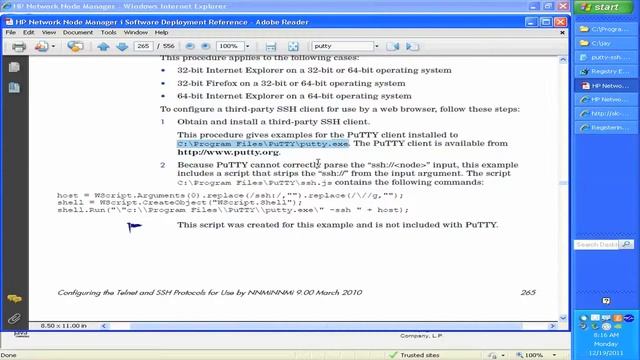The image size is (640, 360).
Task: Open the Help menu
Action: (x=161, y=32)
